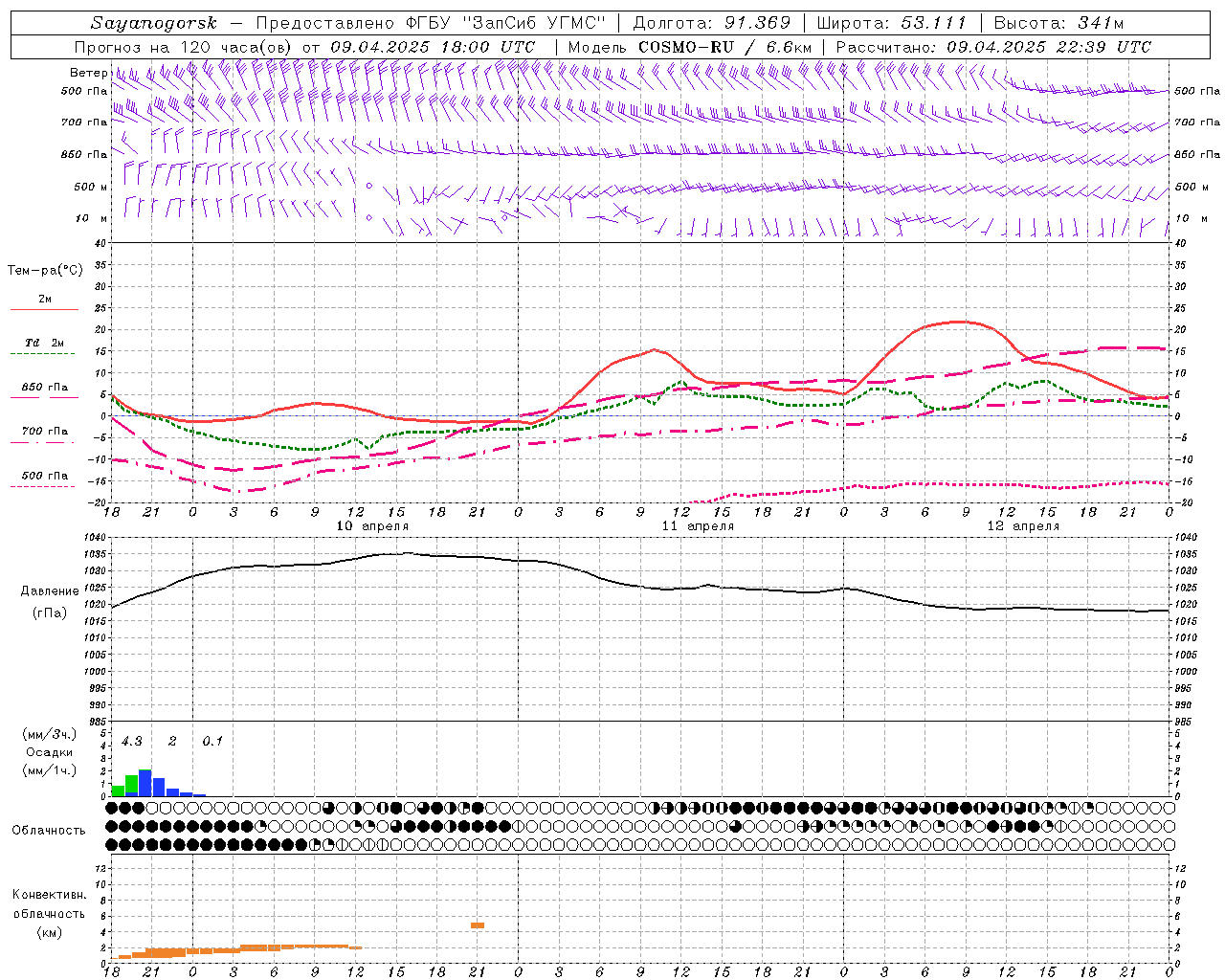Click the longitude value "Долгота: 91.369"
Screen dimensions: 1225x980
pos(712,23)
